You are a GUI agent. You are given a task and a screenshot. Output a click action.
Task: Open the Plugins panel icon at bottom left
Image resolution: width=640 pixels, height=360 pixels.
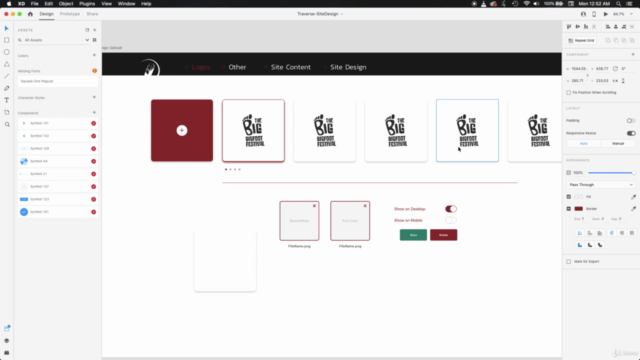pos(7,352)
